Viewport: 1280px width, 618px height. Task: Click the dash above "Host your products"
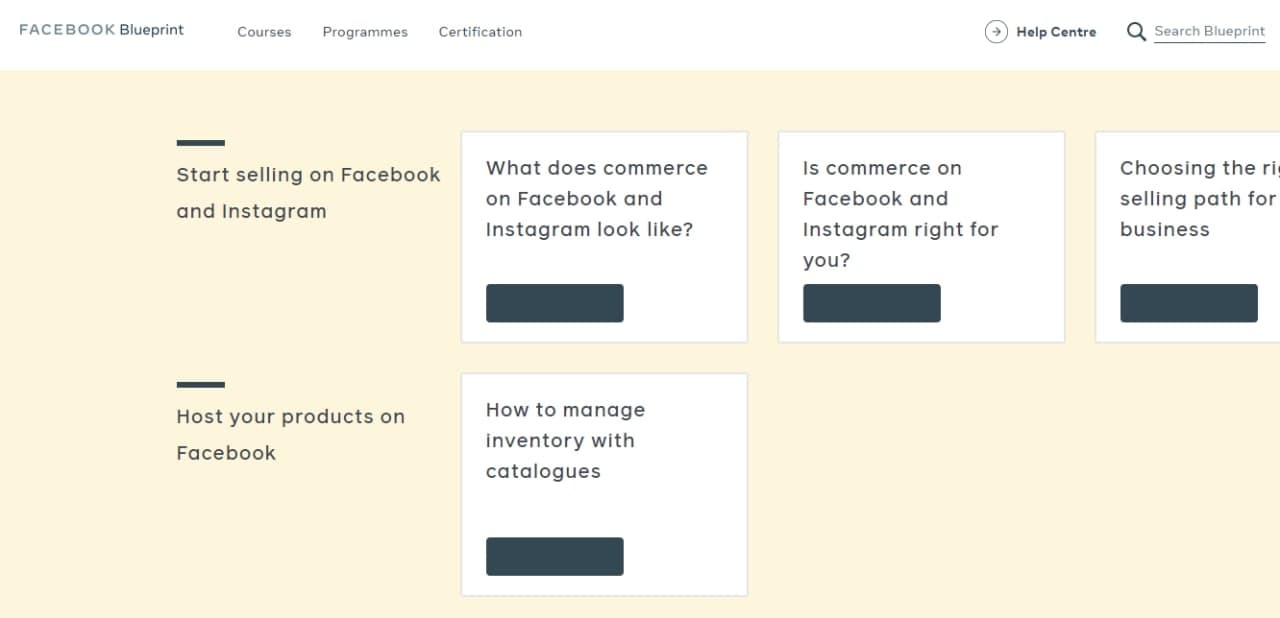pyautogui.click(x=201, y=385)
